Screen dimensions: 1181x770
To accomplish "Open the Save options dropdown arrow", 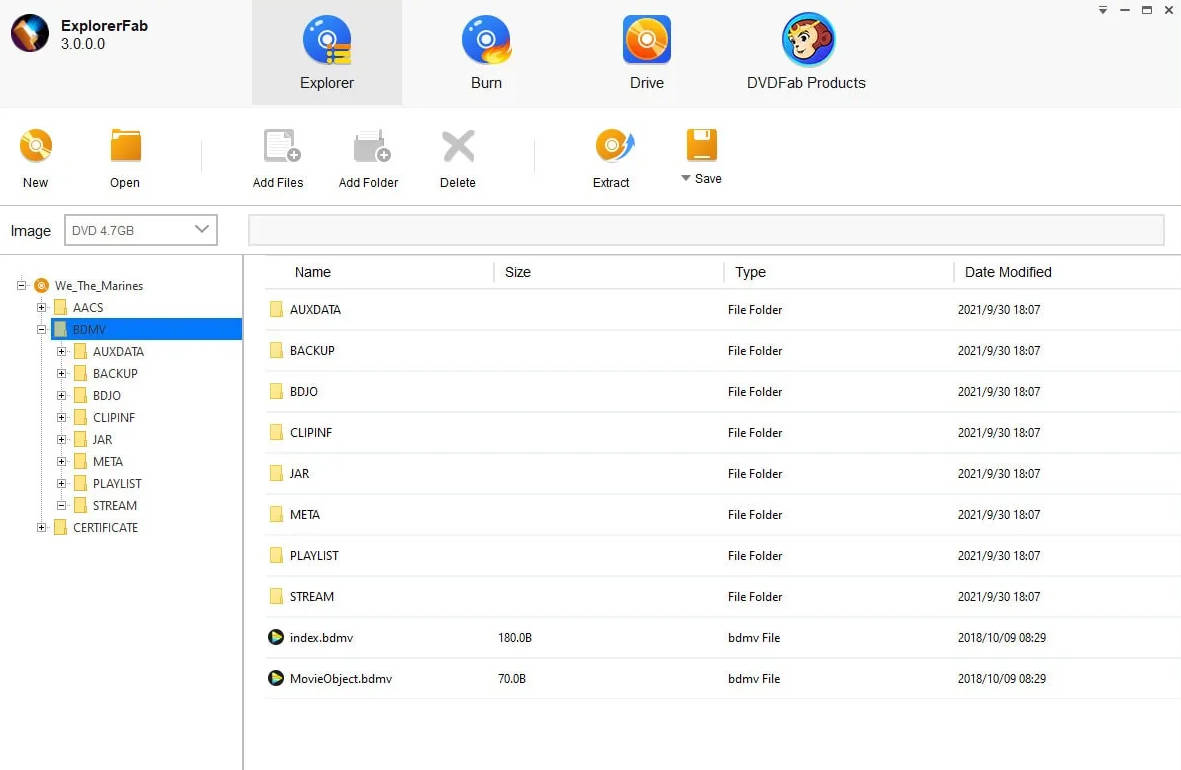I will tap(686, 179).
